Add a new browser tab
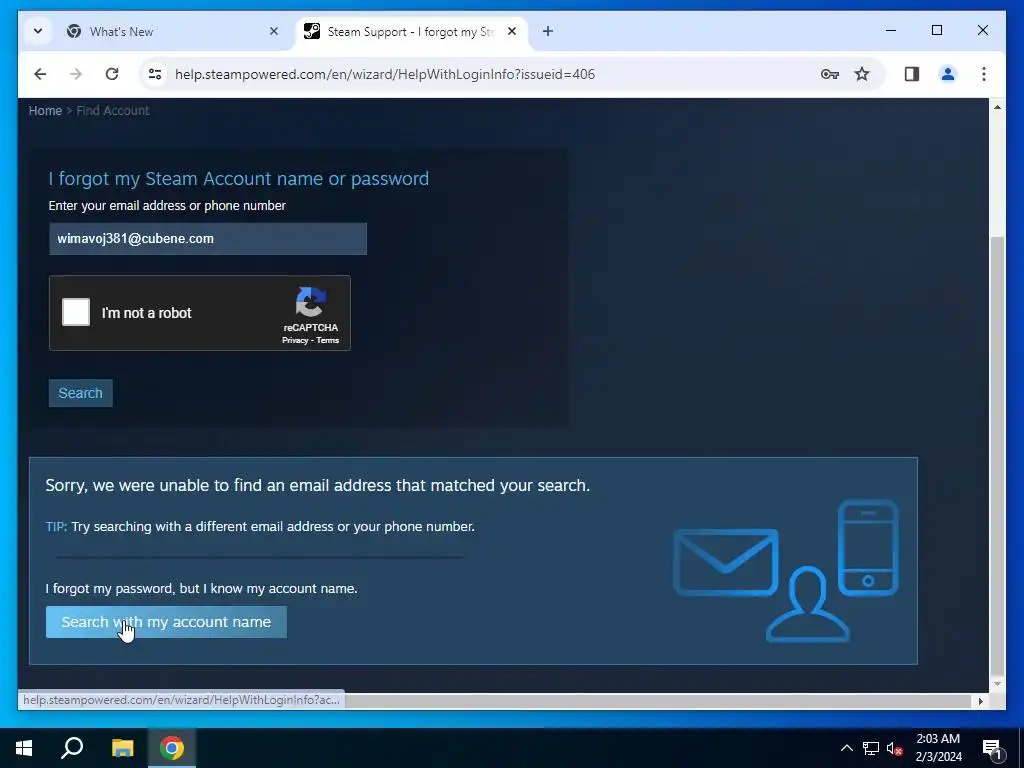 click(548, 31)
